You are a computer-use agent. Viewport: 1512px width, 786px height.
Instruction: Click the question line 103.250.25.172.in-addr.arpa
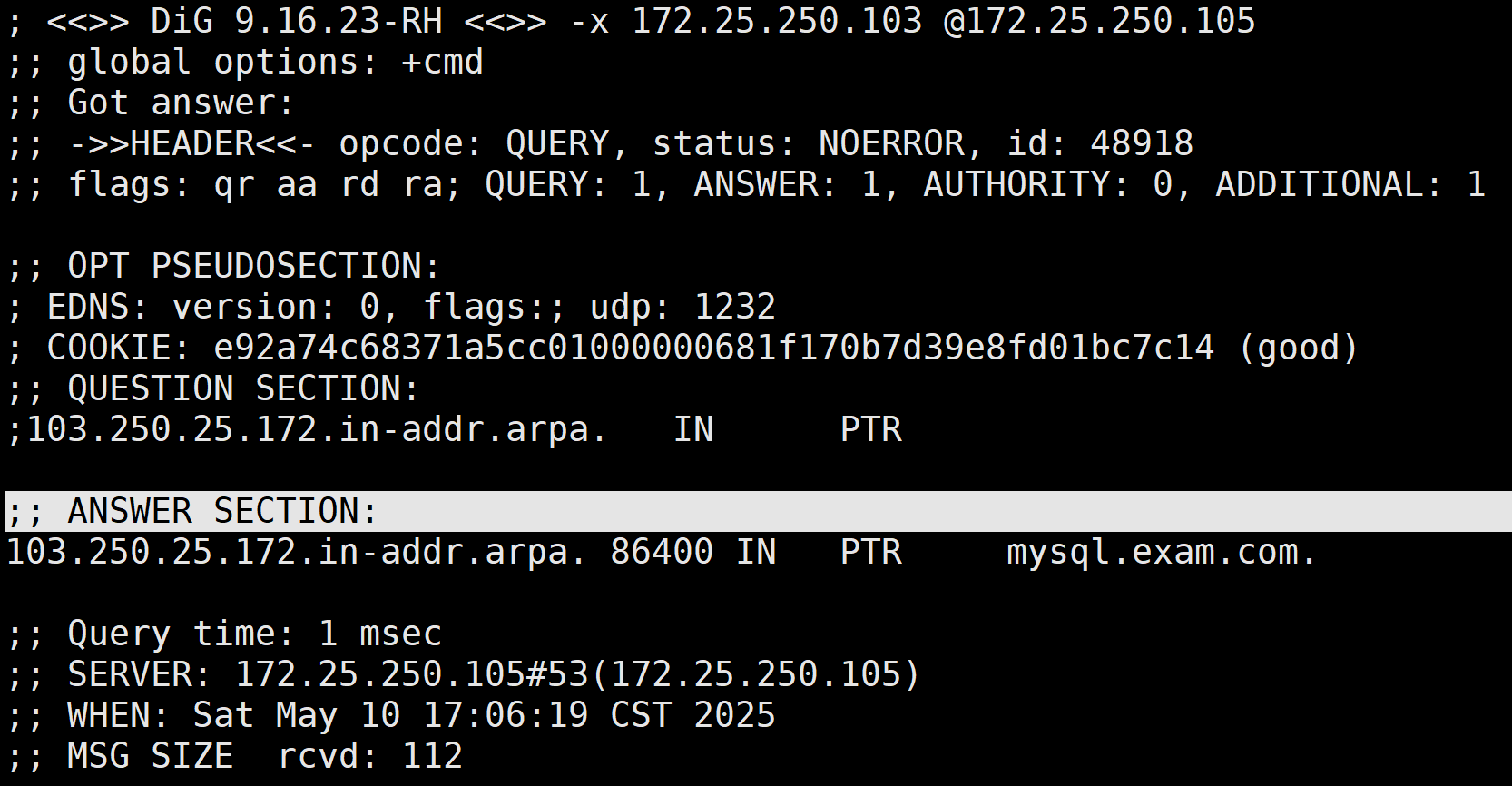tap(307, 429)
